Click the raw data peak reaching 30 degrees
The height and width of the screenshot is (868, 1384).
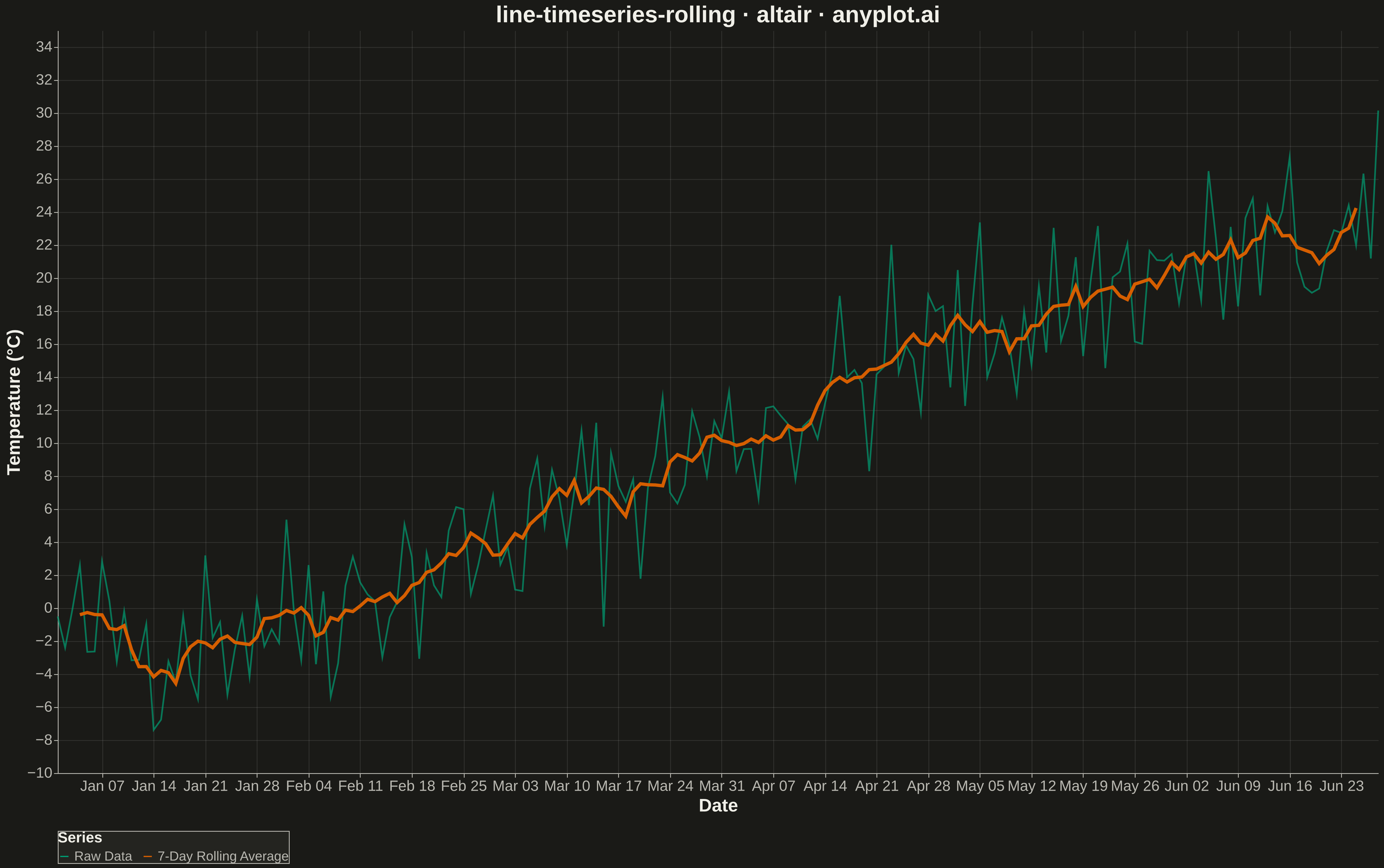point(1377,112)
